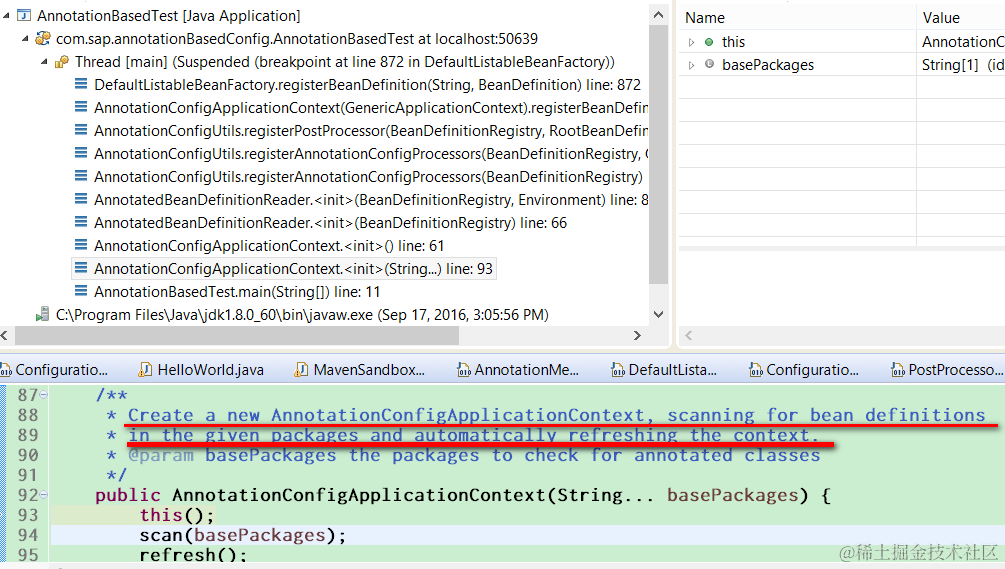Click the DefaultLista... class file icon

[x=618, y=370]
